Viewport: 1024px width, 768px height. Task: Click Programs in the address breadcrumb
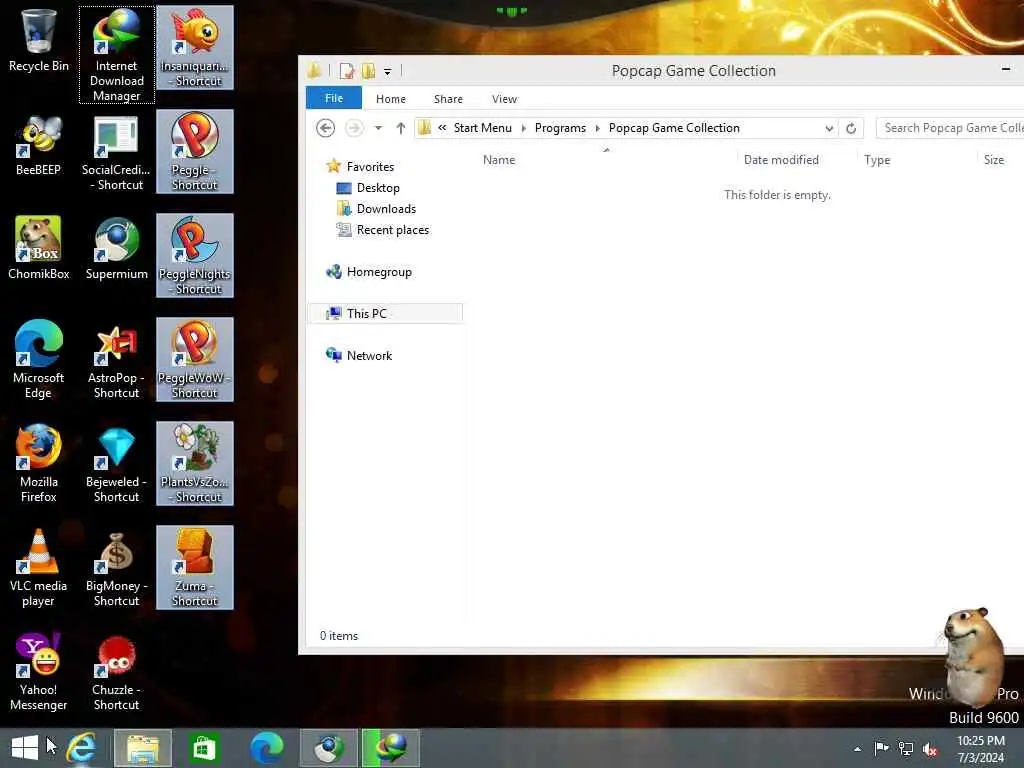(x=560, y=128)
